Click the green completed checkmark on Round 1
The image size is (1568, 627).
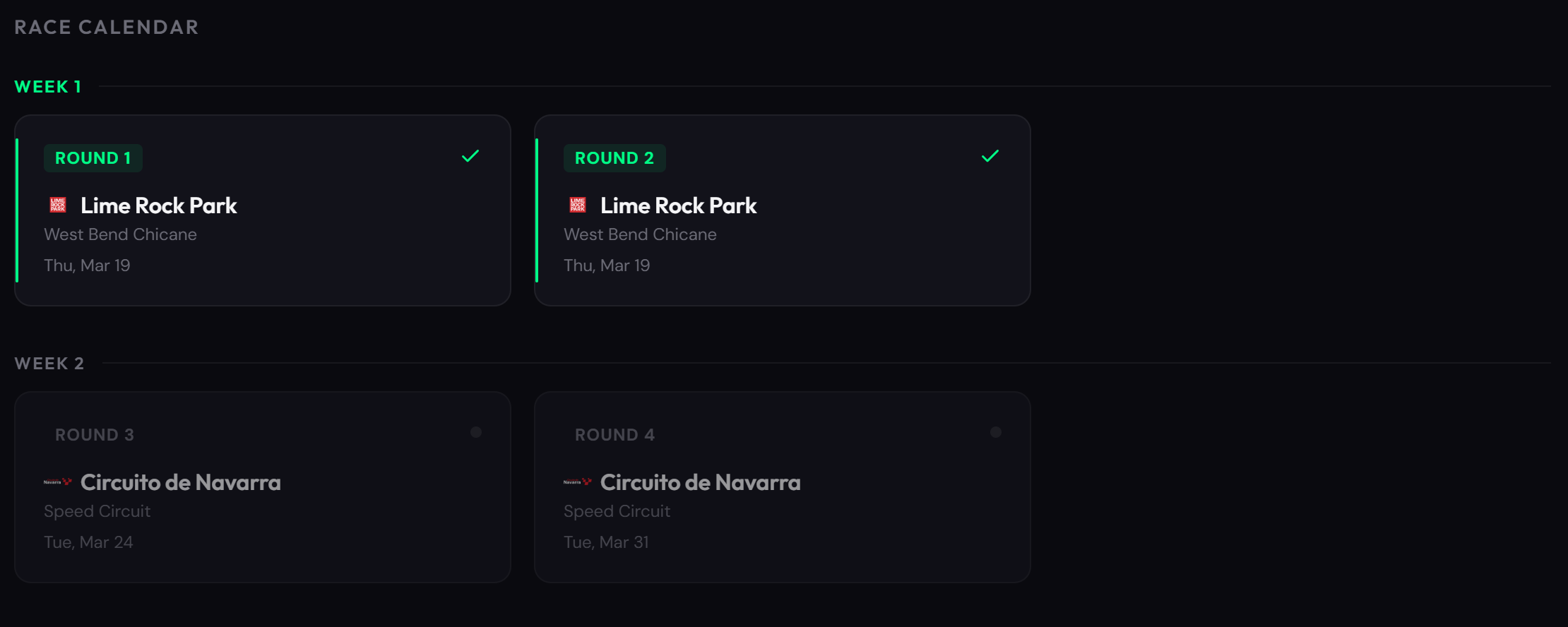point(470,156)
